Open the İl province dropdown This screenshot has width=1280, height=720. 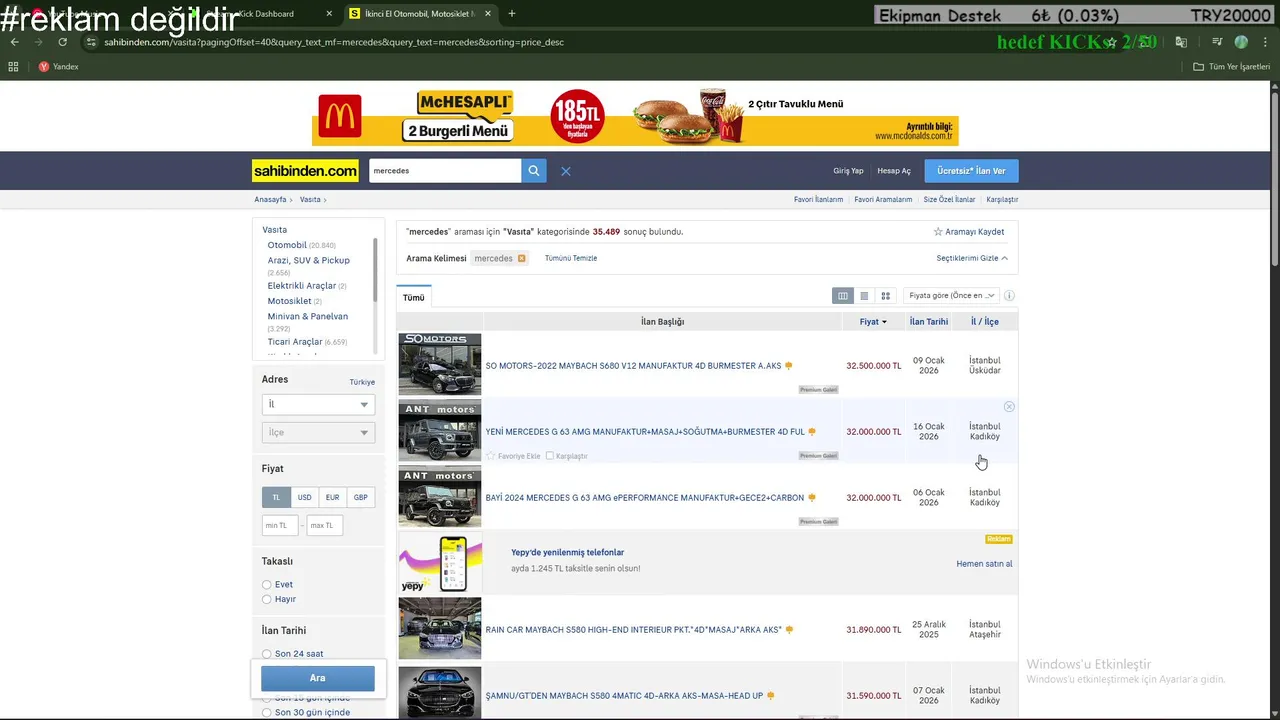(x=318, y=404)
